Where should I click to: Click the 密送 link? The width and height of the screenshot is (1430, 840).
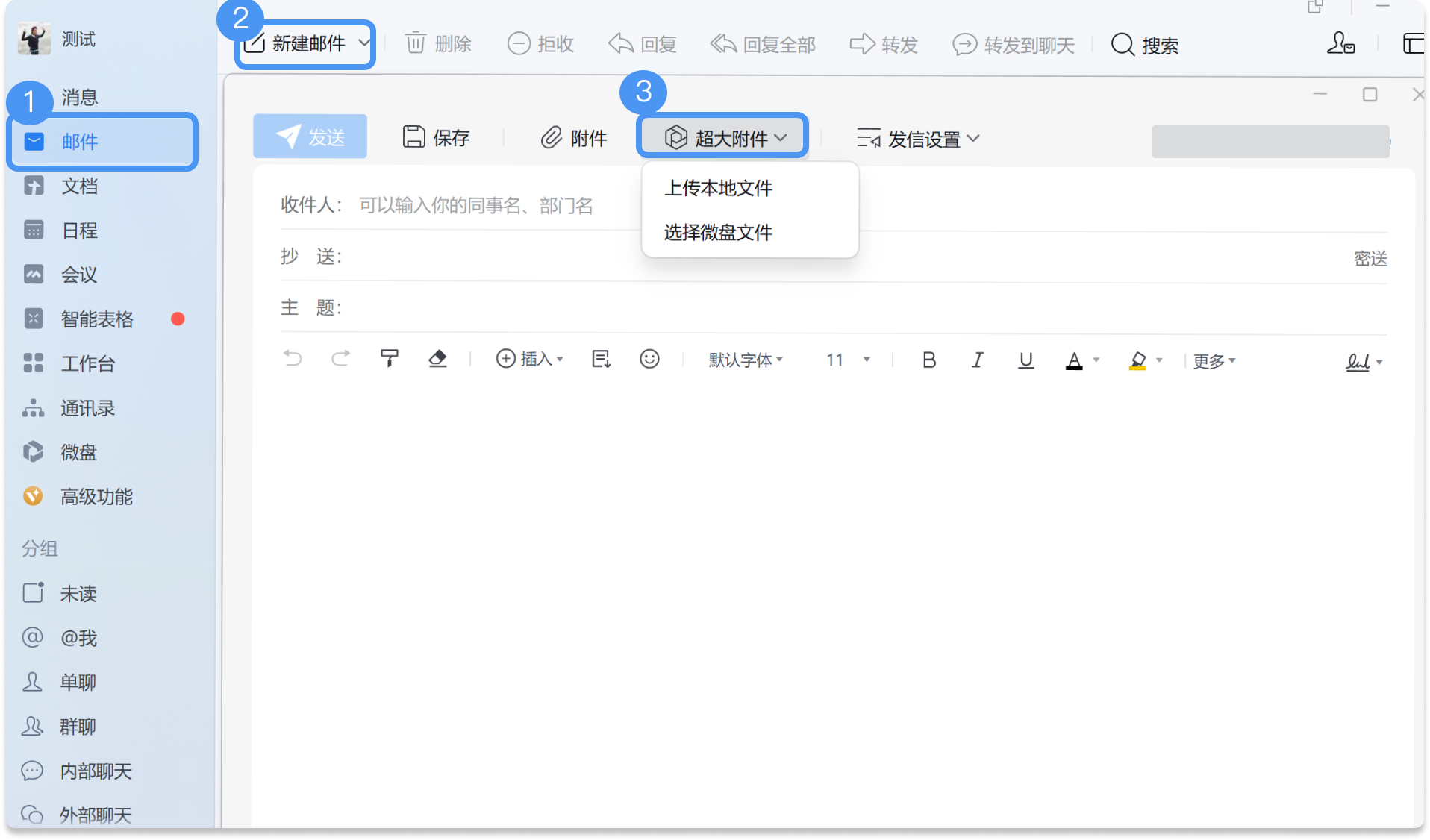pyautogui.click(x=1370, y=259)
